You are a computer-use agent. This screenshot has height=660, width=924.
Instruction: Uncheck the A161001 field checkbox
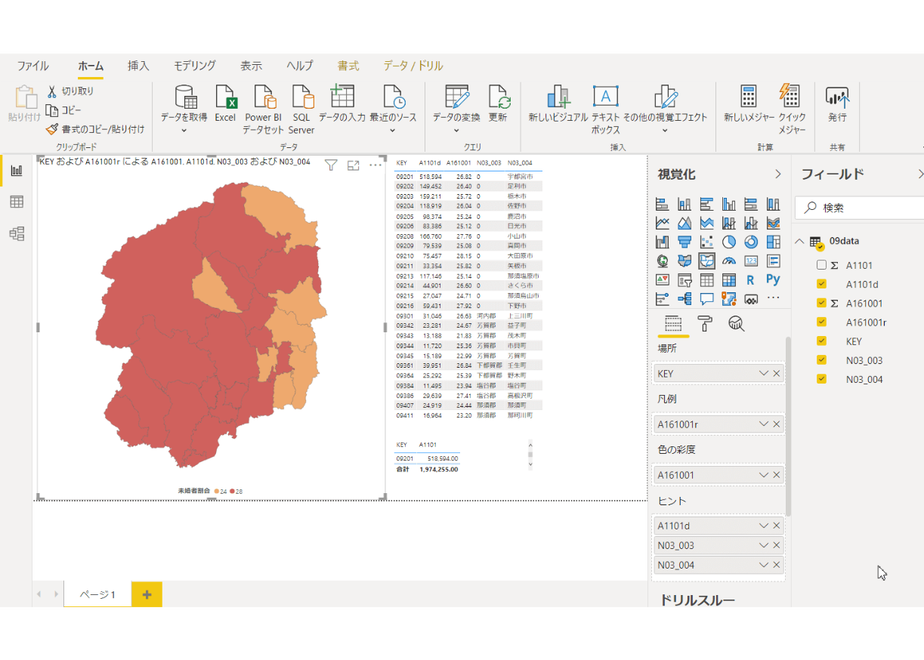(x=821, y=303)
